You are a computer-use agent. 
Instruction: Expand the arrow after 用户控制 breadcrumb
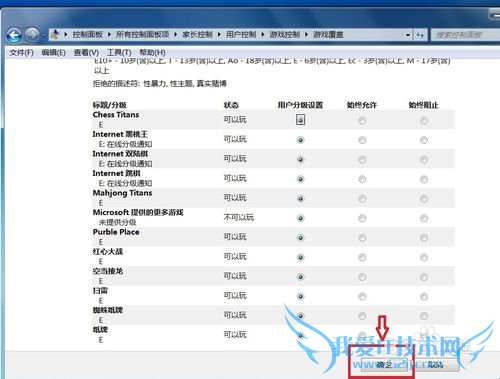tap(263, 35)
